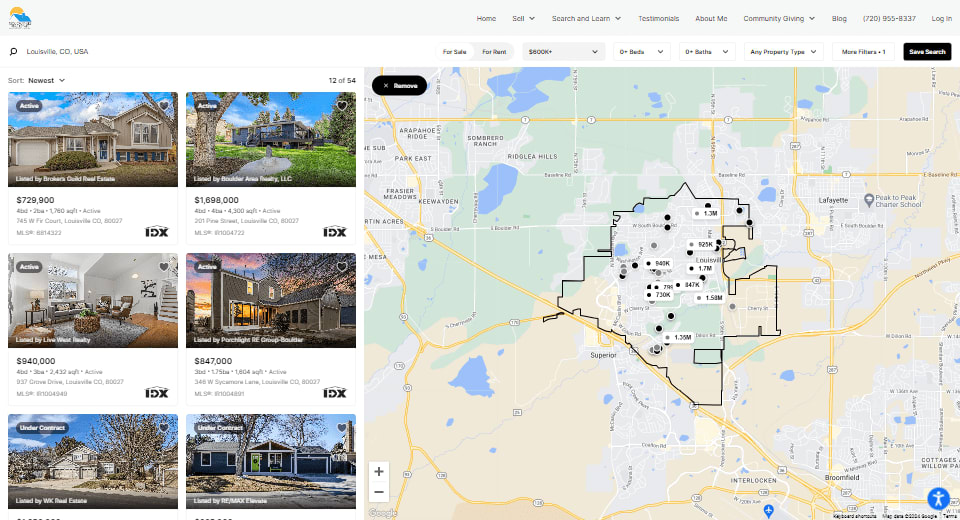Click IDX logo on $847,000 card
Screen dimensions: 960x520
tap(335, 393)
